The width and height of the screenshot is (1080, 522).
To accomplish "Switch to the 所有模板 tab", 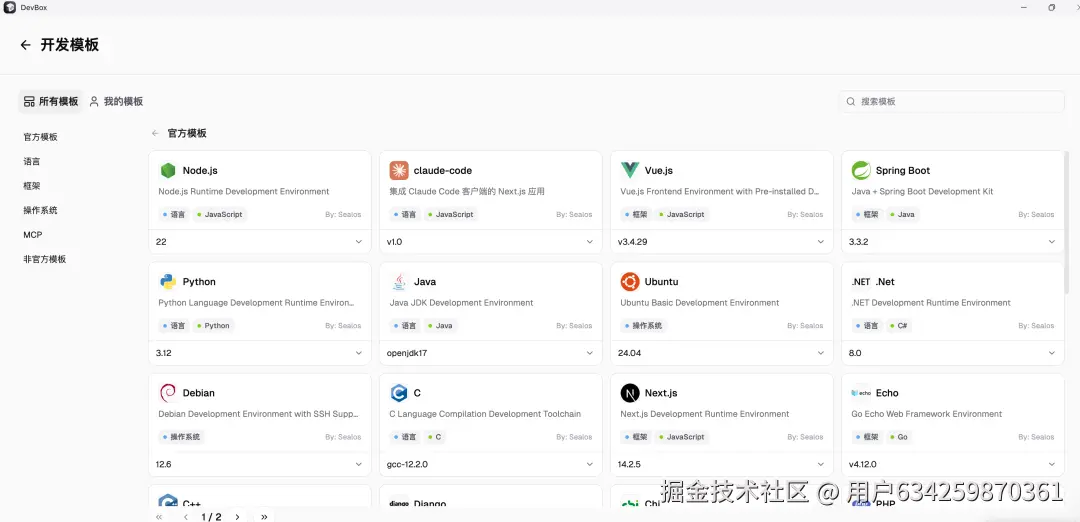I will click(x=50, y=101).
